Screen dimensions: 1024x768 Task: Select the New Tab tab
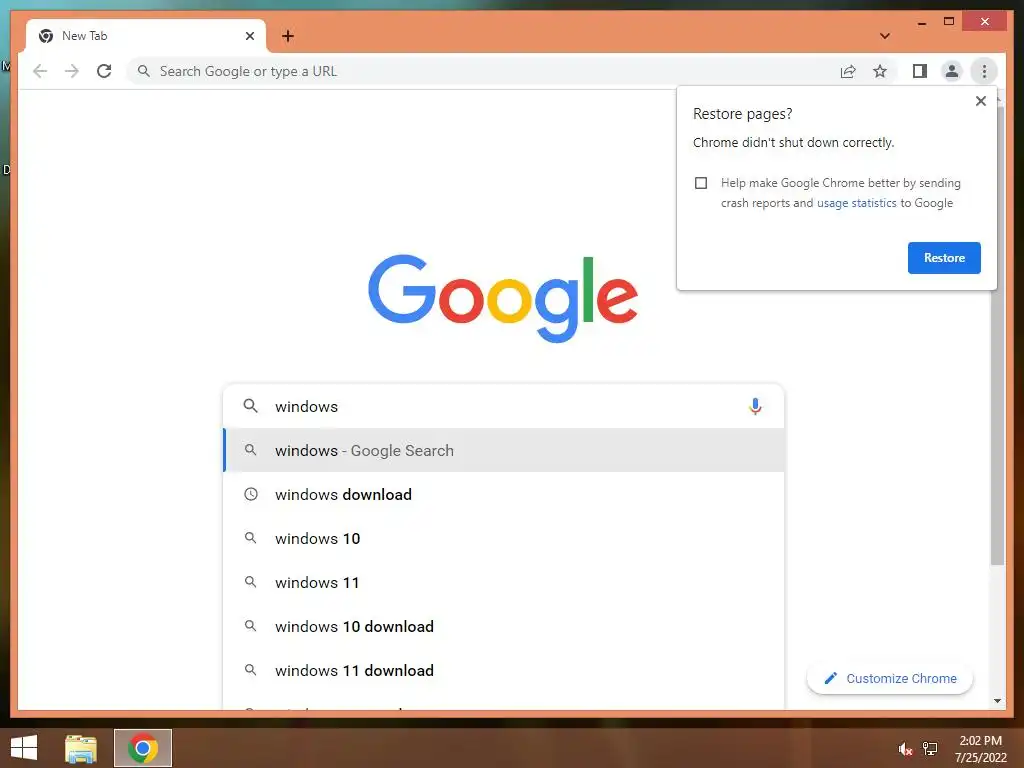[x=146, y=36]
